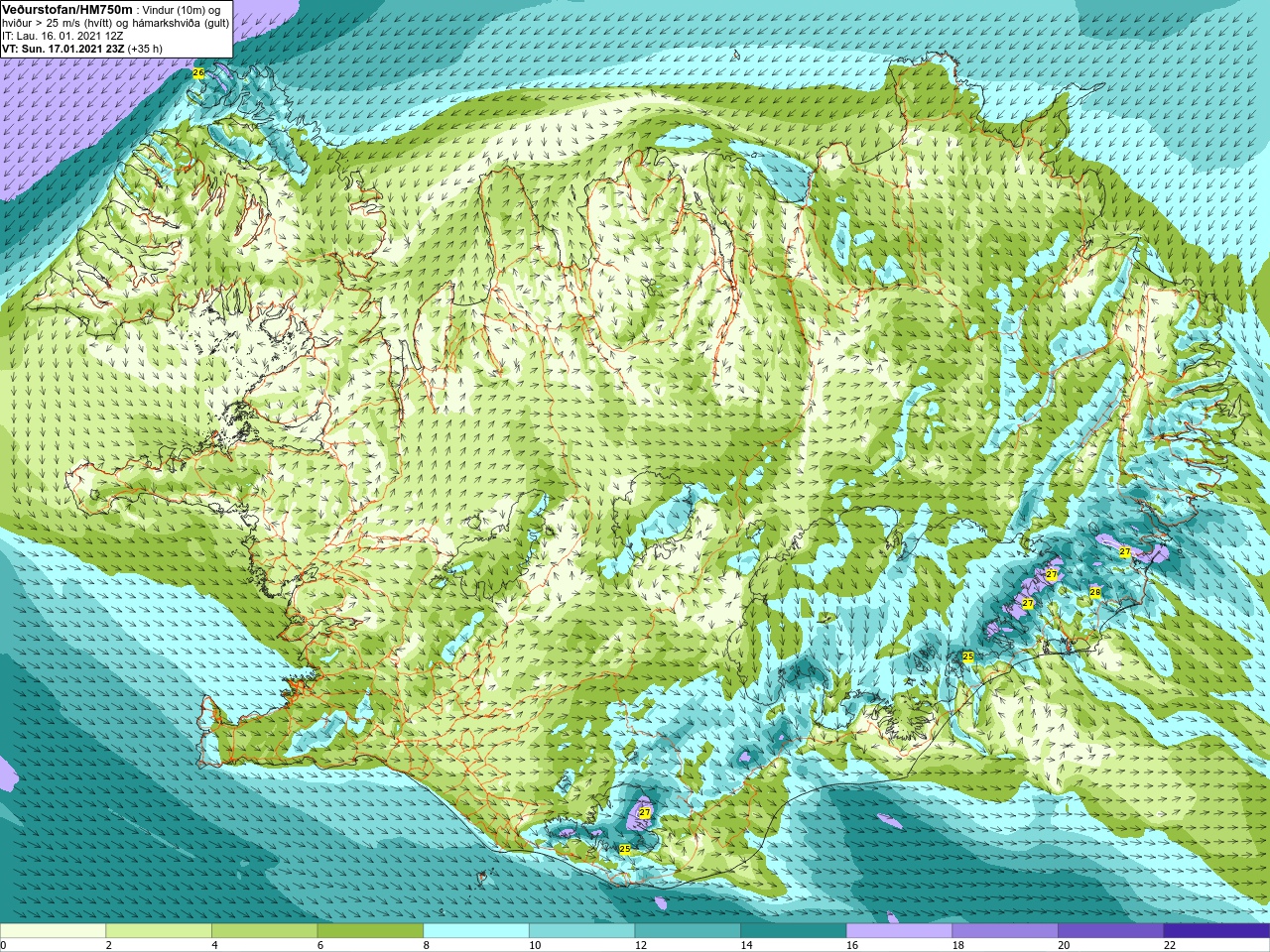Click the medium purple 18–20 m/s swatch
The width and height of the screenshot is (1270, 952).
pos(1005,931)
